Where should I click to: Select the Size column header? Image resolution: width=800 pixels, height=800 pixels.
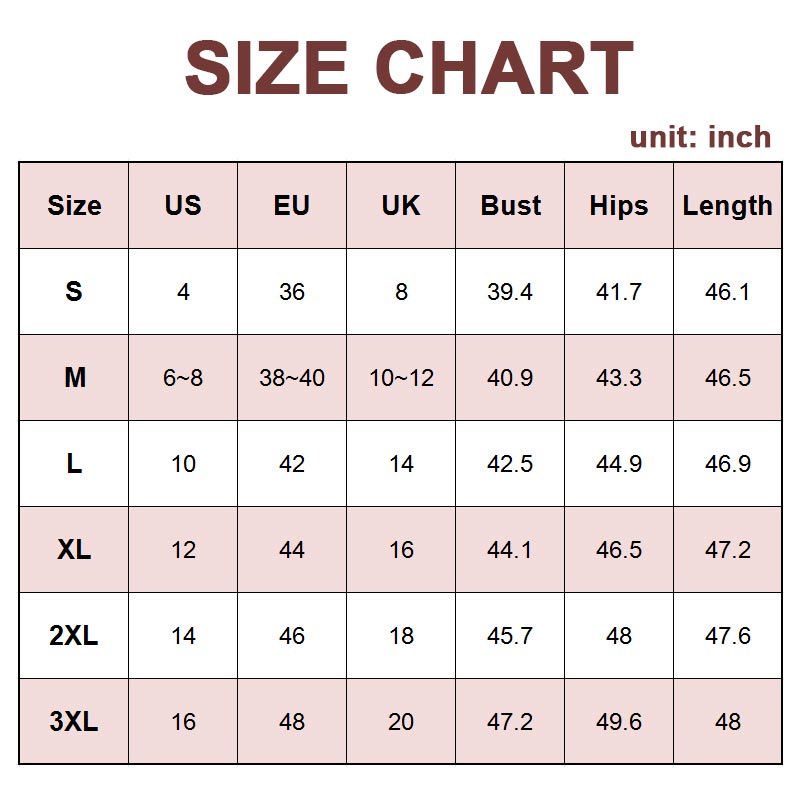click(x=74, y=206)
